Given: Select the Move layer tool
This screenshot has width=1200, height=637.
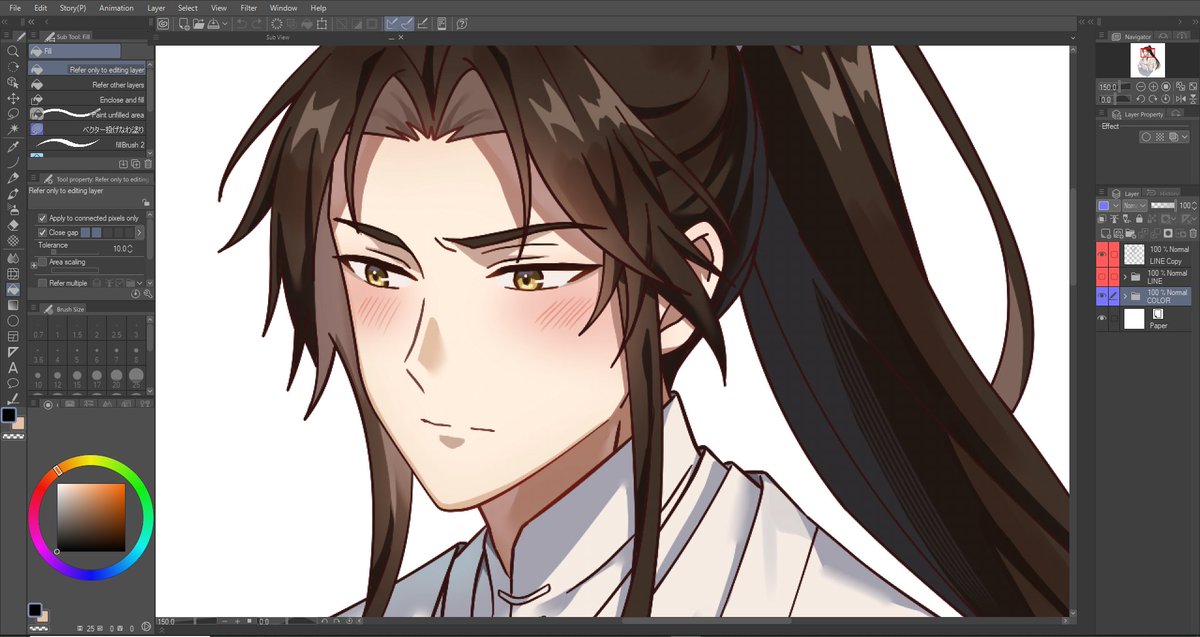Looking at the screenshot, I should 13,98.
